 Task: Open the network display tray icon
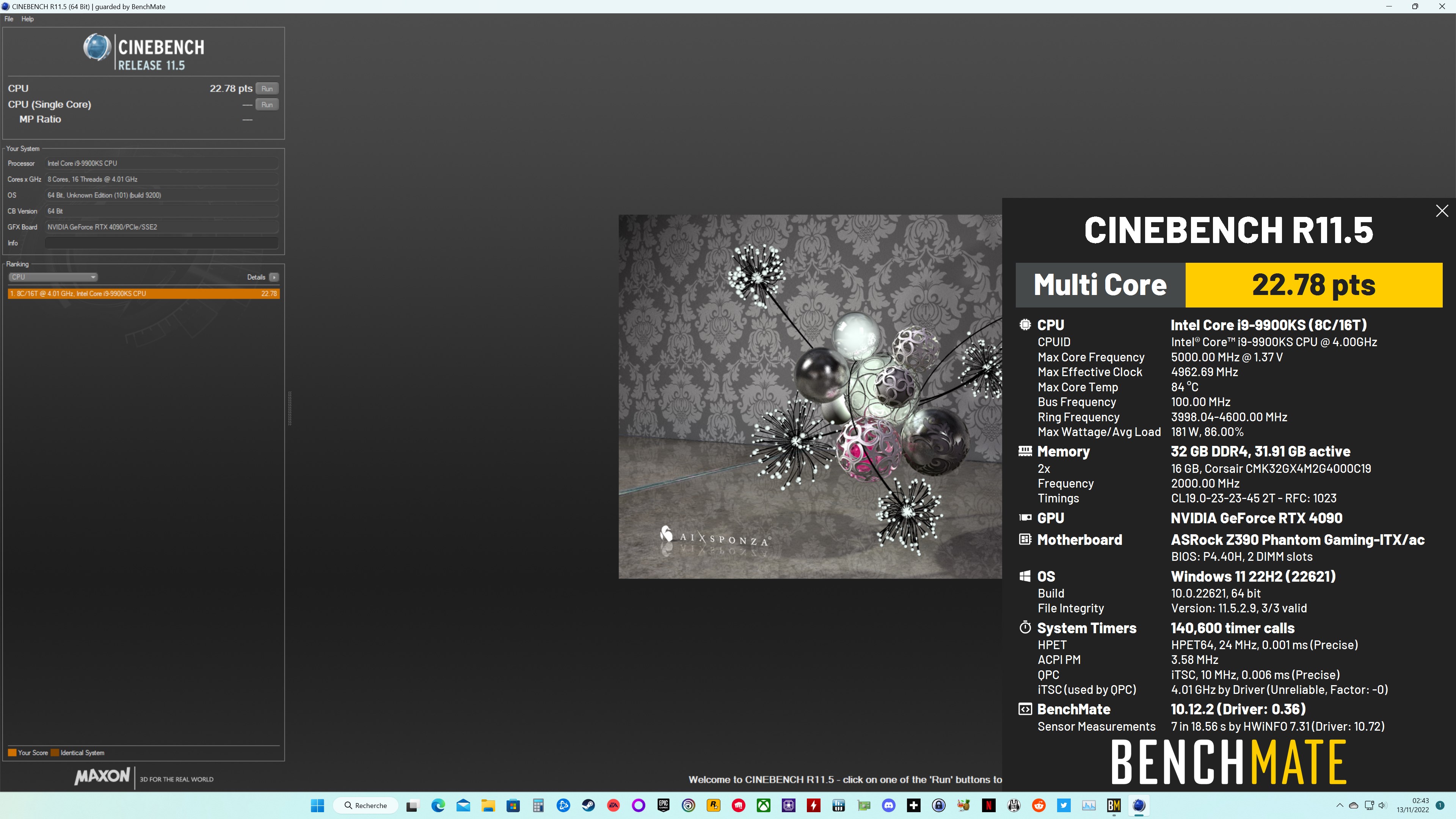tap(1369, 805)
